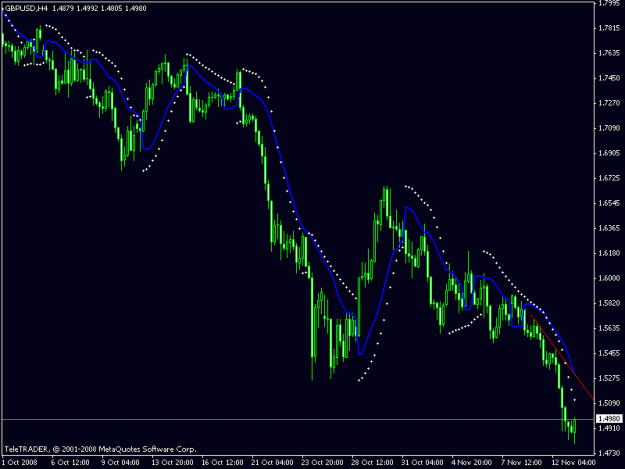625x469 pixels.
Task: Click price scale value 1.5090
Action: (x=609, y=403)
